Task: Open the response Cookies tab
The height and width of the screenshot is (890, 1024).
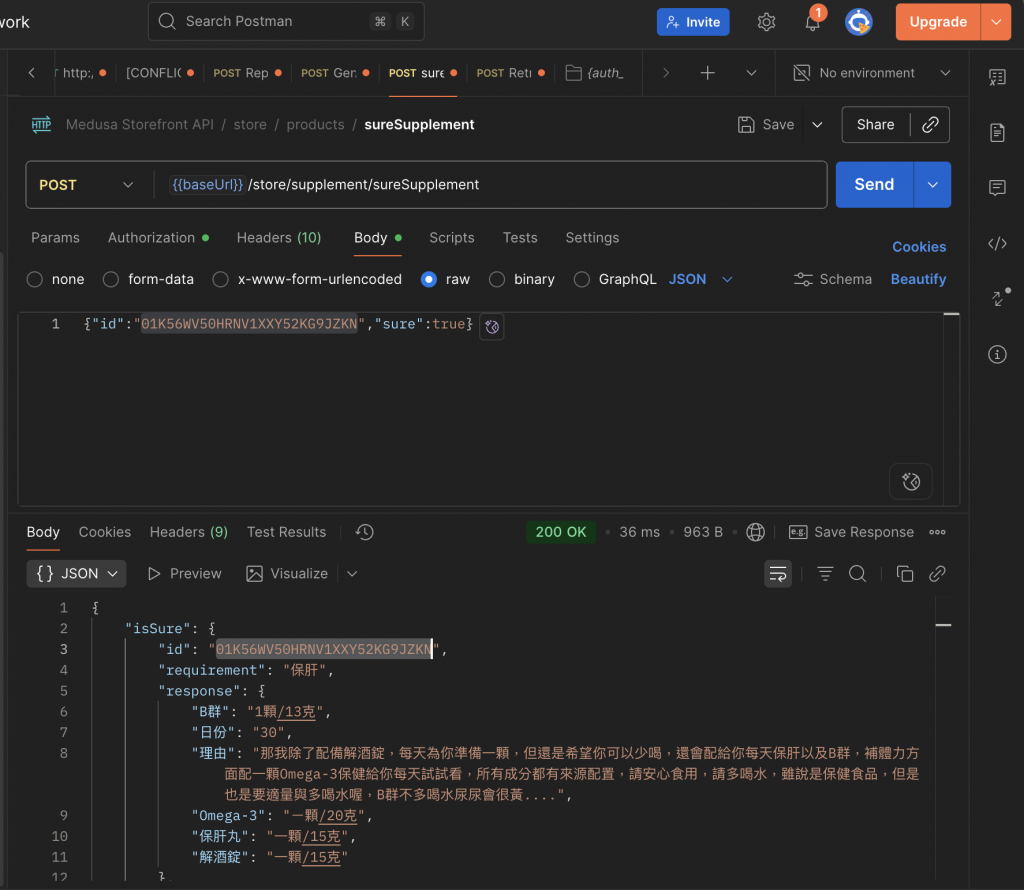Action: pyautogui.click(x=104, y=532)
